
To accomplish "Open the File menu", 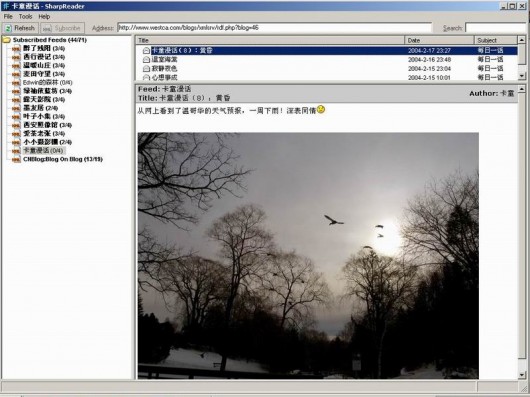I will [8, 17].
